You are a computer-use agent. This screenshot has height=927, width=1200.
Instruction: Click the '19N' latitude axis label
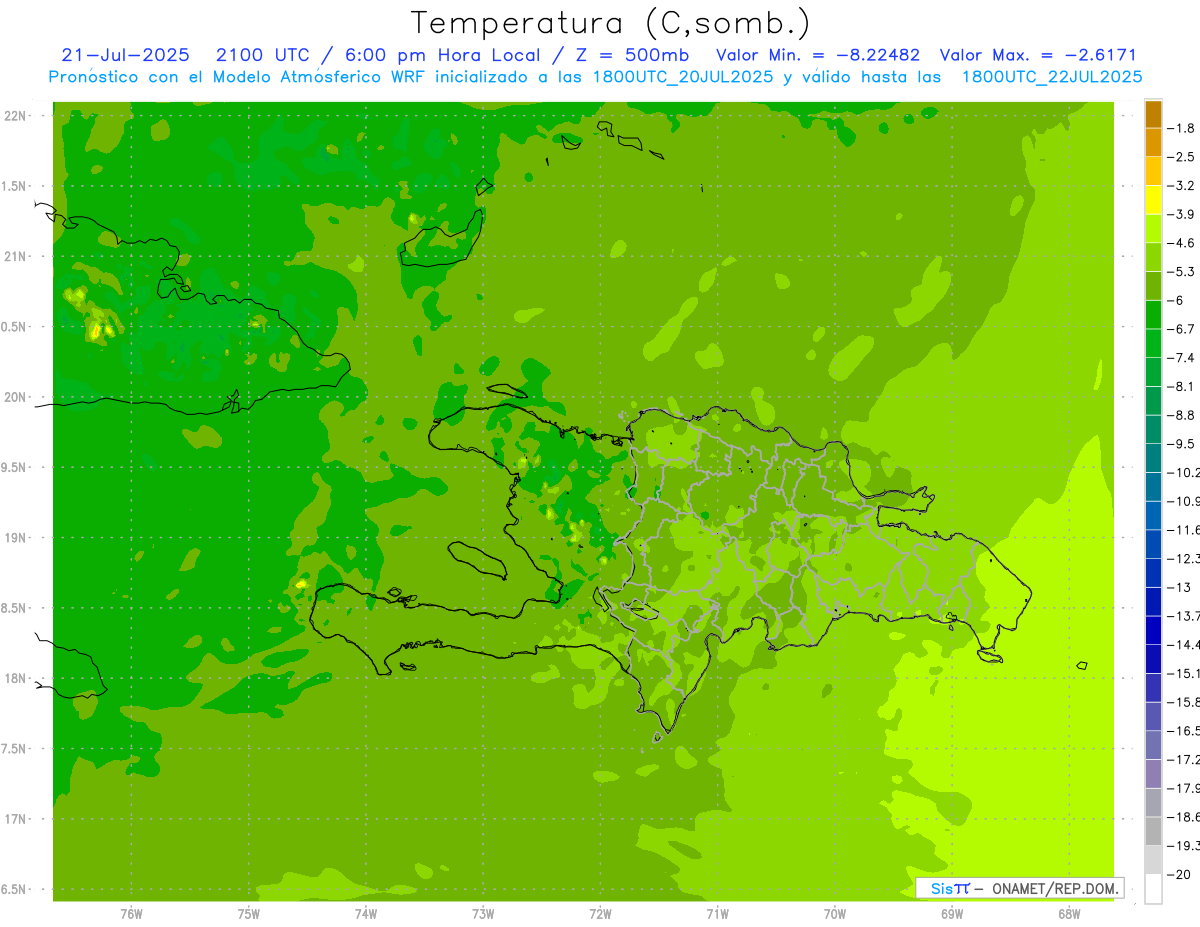click(x=16, y=538)
